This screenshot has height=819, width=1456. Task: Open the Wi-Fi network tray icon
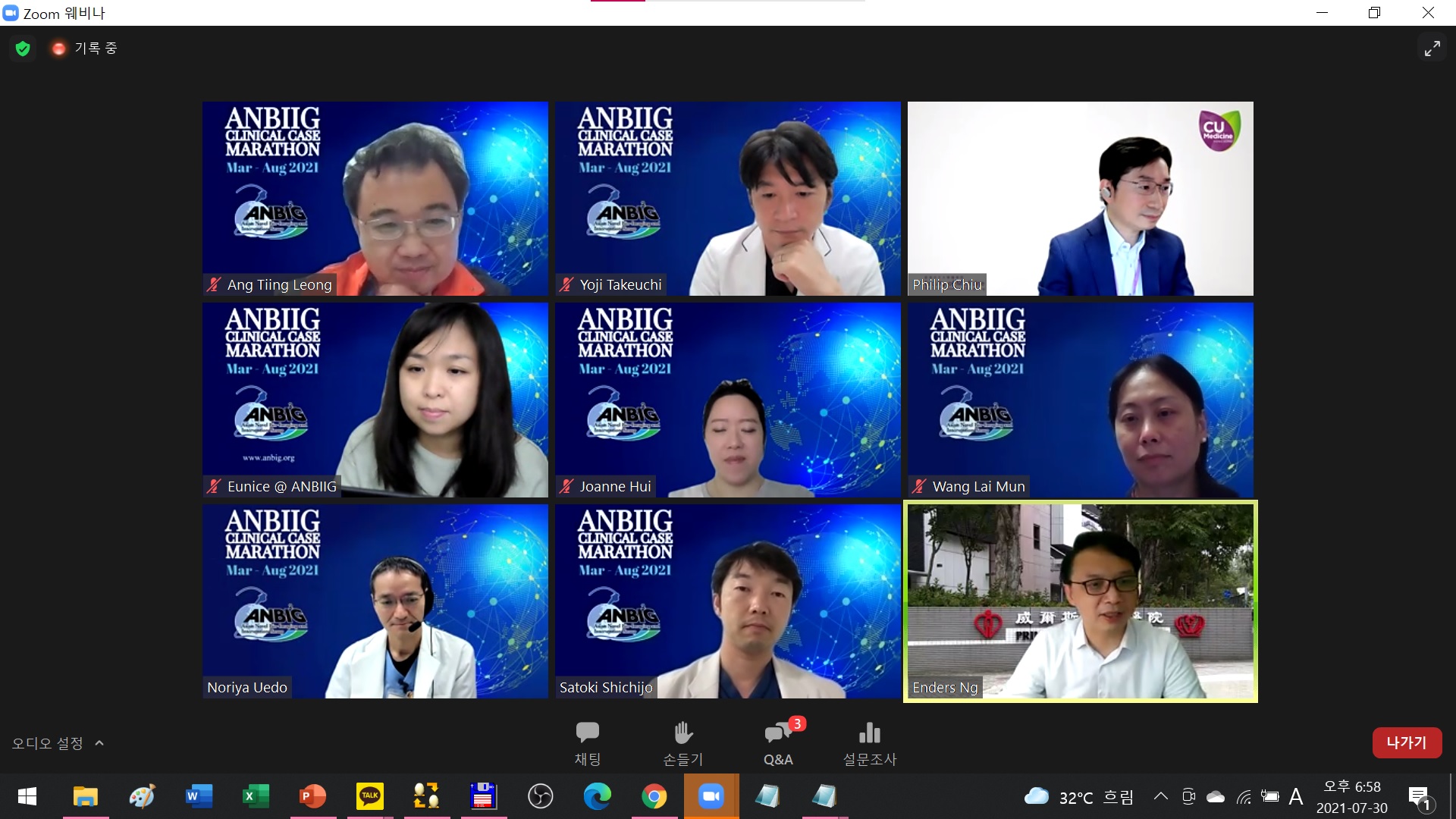click(1244, 796)
